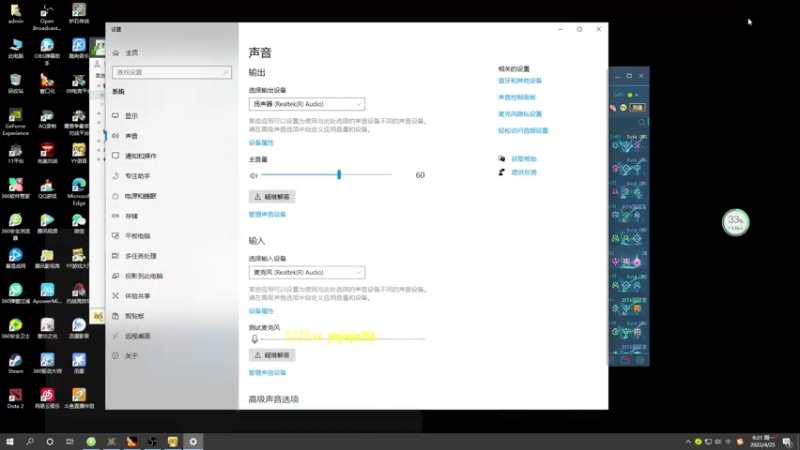
Task: Click the 提供反馈 link
Action: pyautogui.click(x=524, y=172)
